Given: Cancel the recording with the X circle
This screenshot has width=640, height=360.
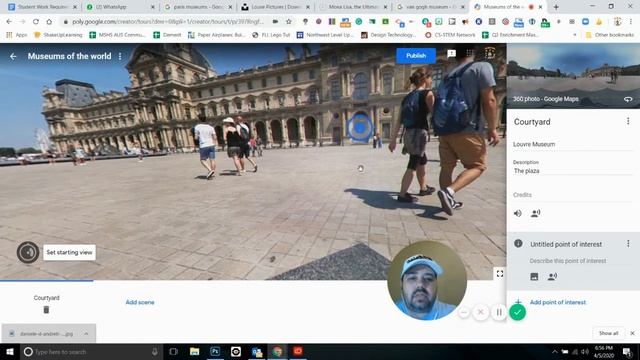Looking at the screenshot, I should 481,313.
